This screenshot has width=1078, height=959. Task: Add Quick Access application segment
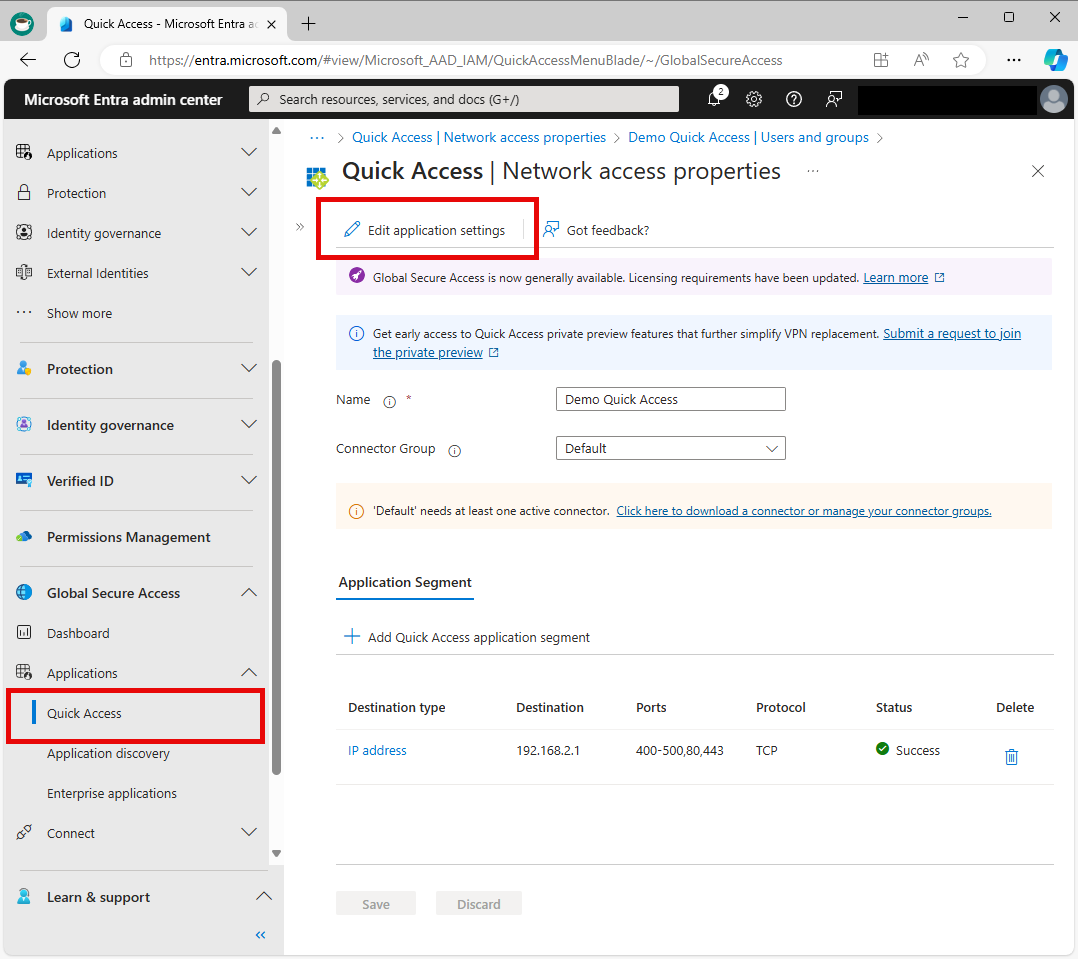point(467,637)
